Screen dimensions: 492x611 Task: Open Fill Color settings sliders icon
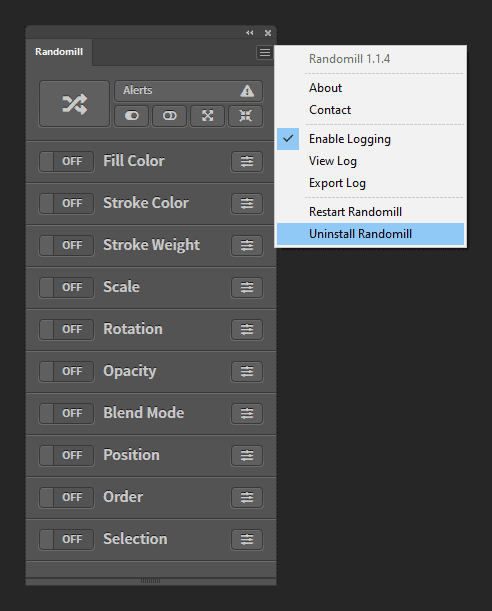click(x=247, y=161)
